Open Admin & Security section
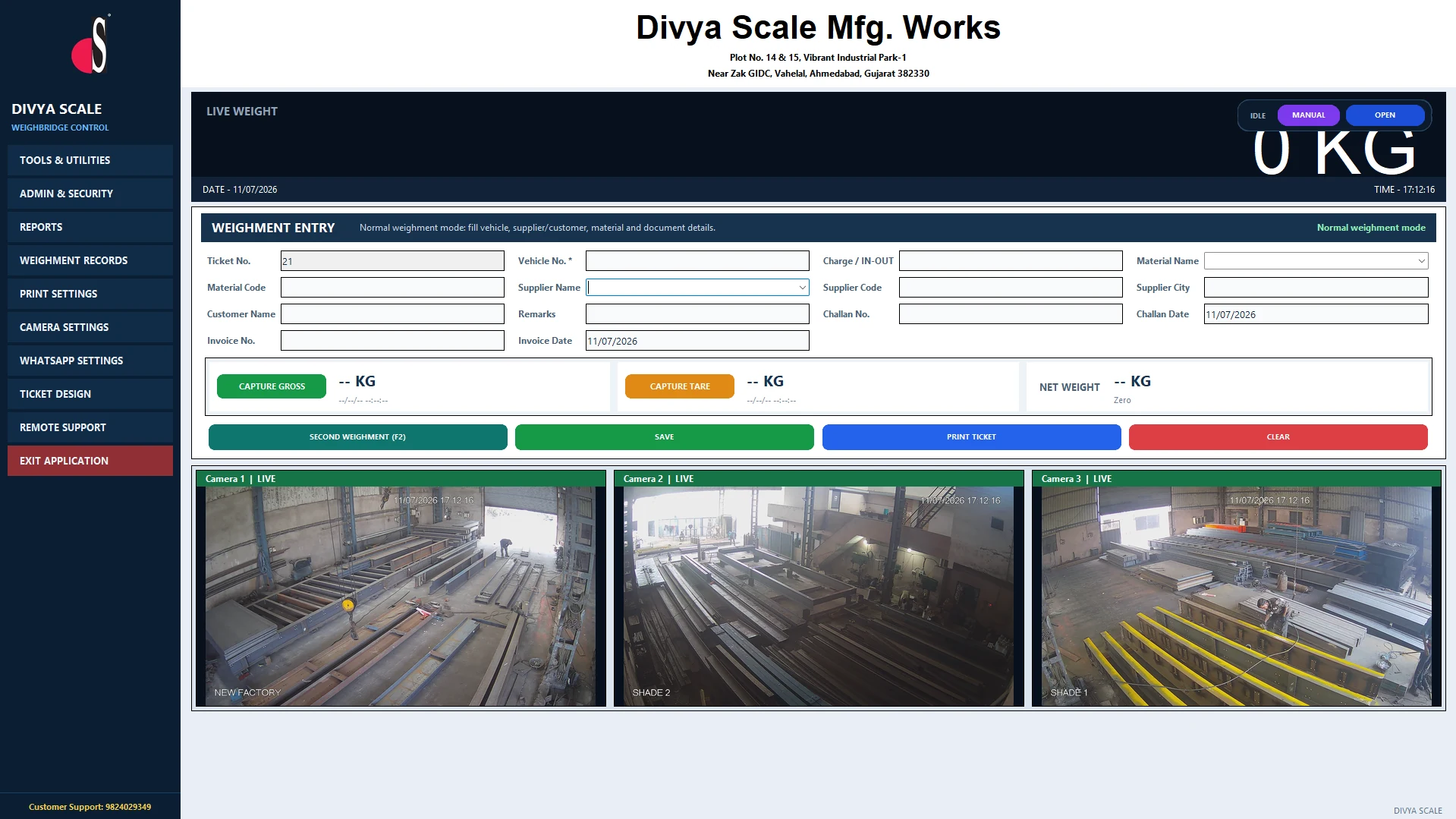The width and height of the screenshot is (1456, 819). pyautogui.click(x=90, y=194)
